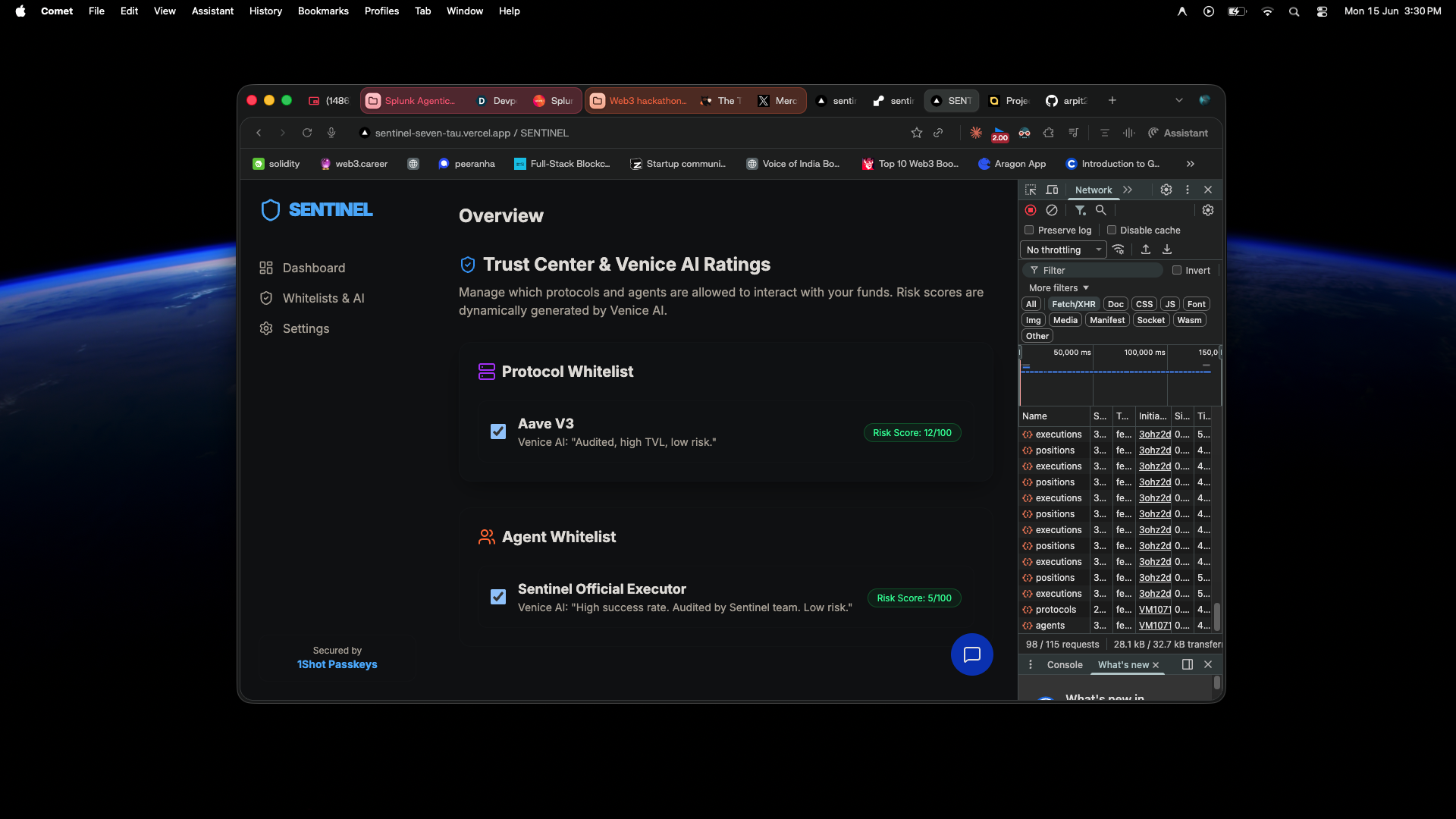Open the History menu in the menu bar
Screen dimensions: 1456x819
265,11
